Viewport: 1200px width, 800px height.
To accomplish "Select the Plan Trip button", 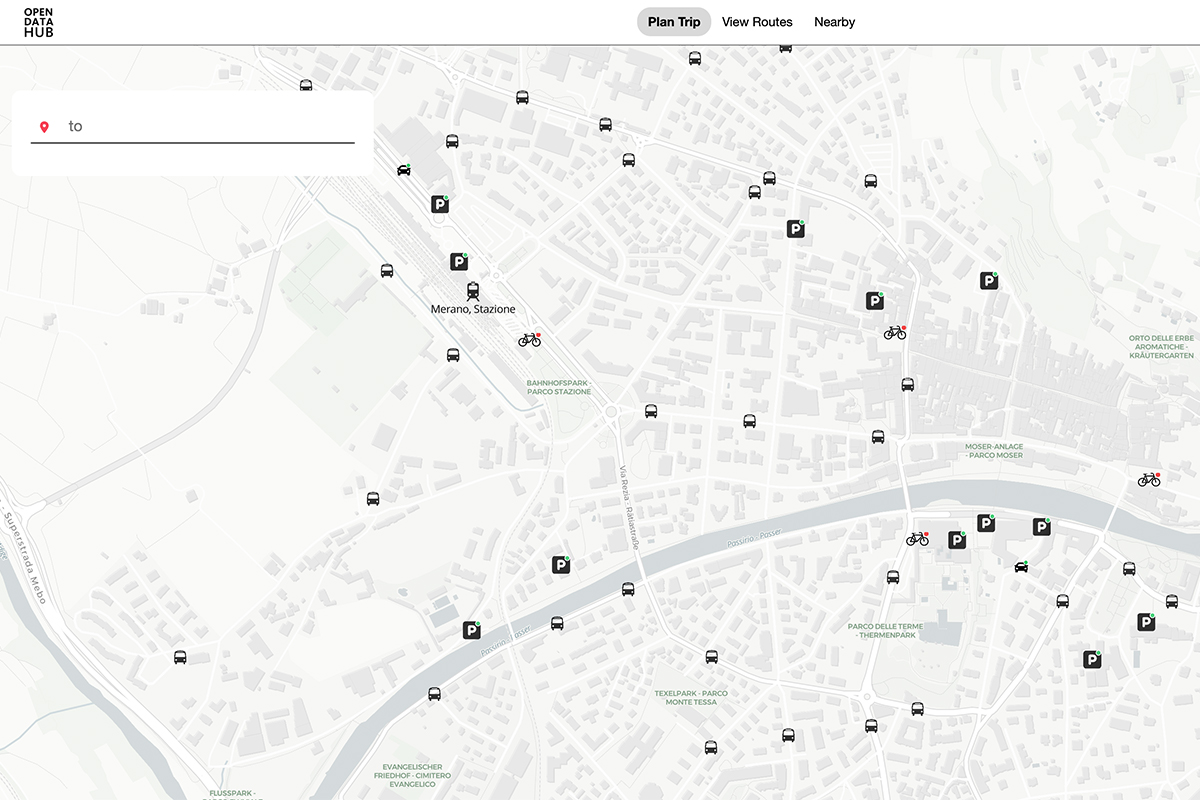I will tap(673, 21).
